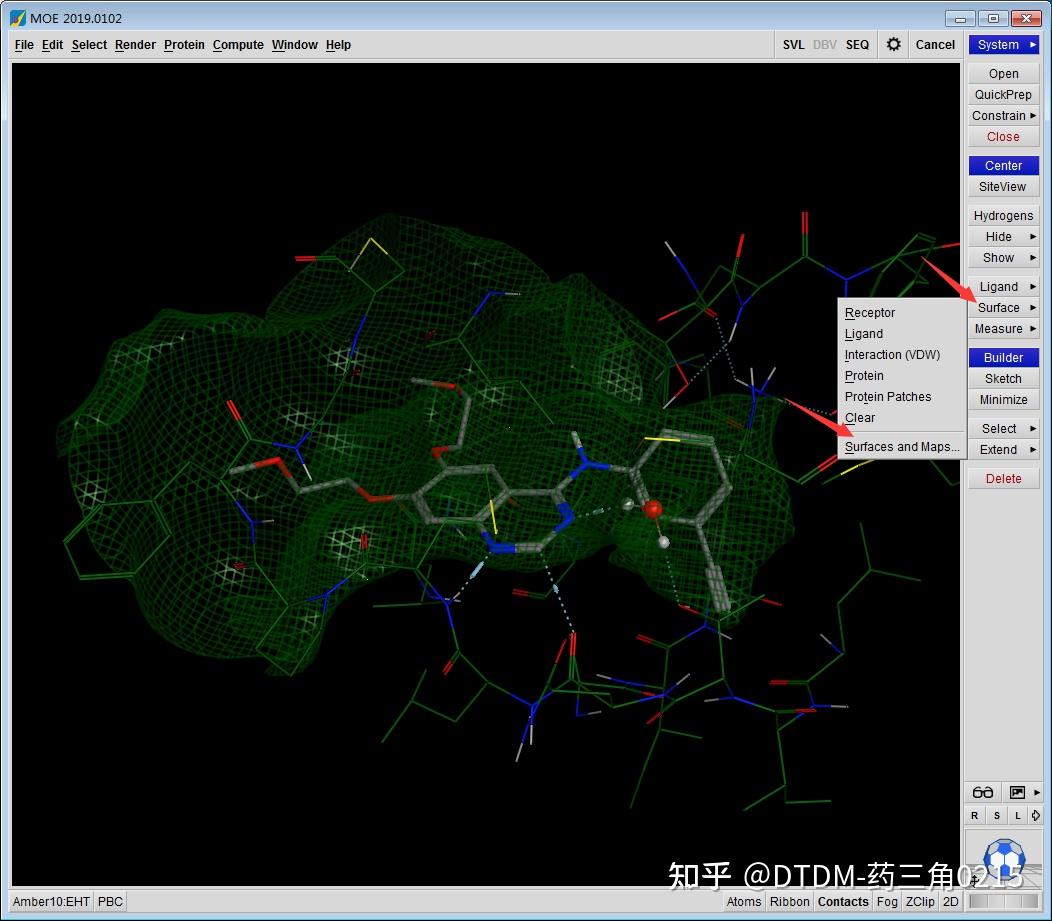Open the Compute menu
The height and width of the screenshot is (921, 1052).
tap(238, 44)
